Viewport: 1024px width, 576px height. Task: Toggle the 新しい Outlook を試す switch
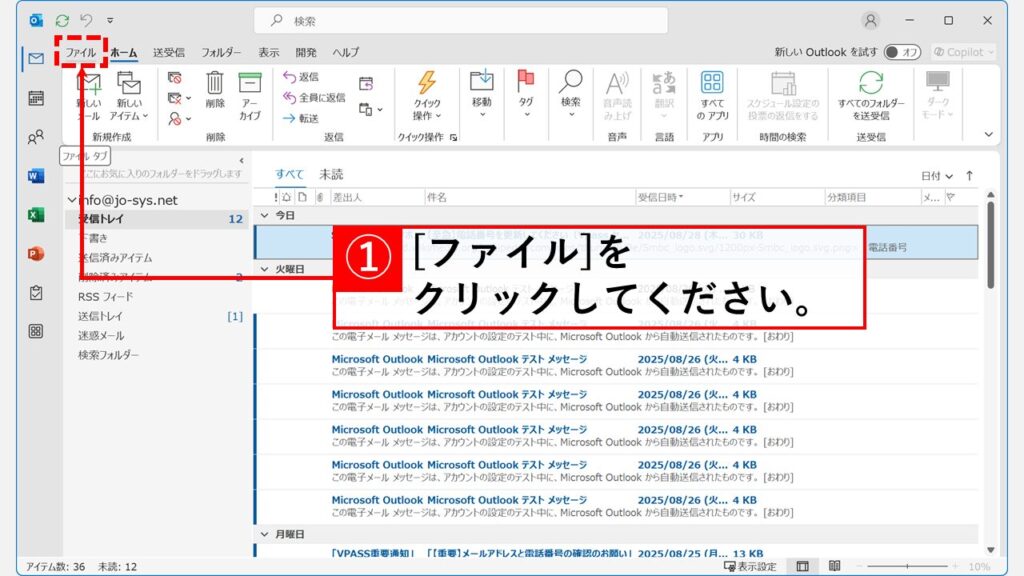pos(902,52)
